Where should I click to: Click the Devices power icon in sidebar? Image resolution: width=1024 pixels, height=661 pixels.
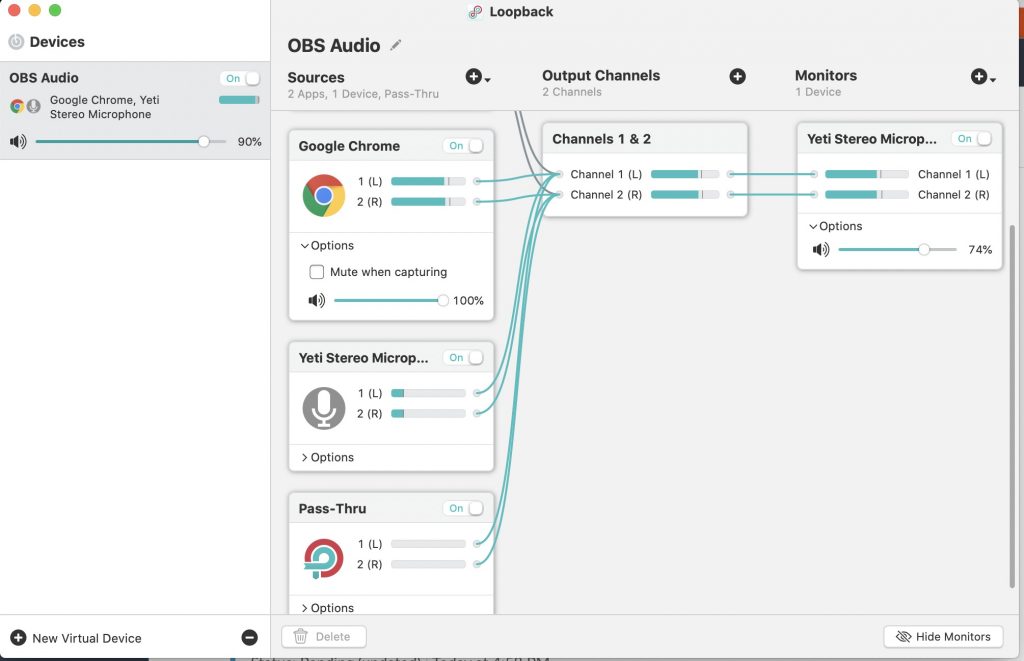[16, 42]
